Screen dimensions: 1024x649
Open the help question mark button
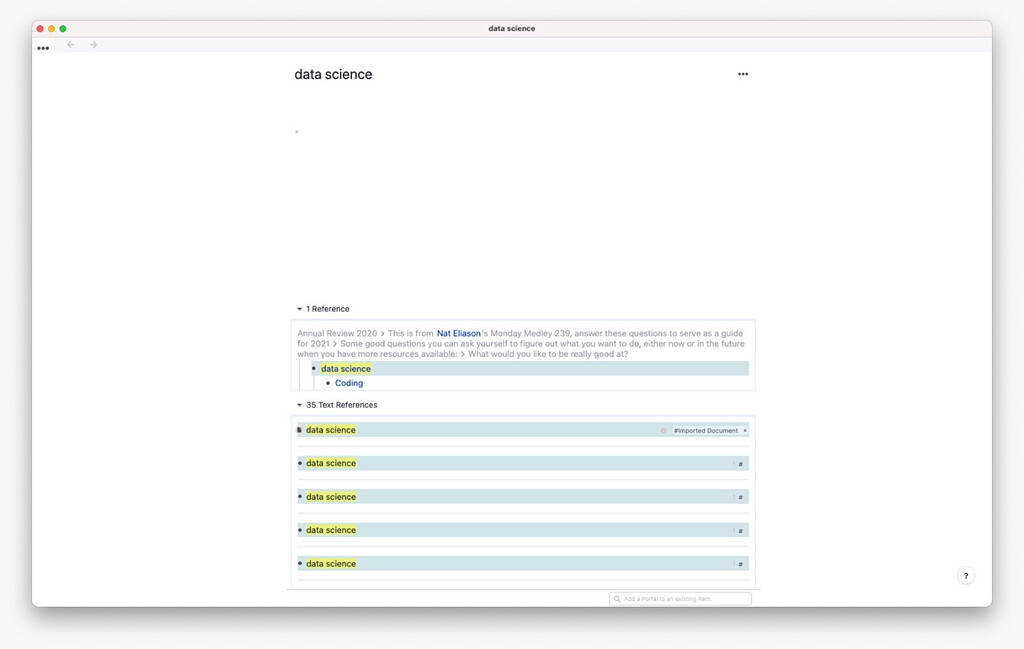(x=965, y=575)
